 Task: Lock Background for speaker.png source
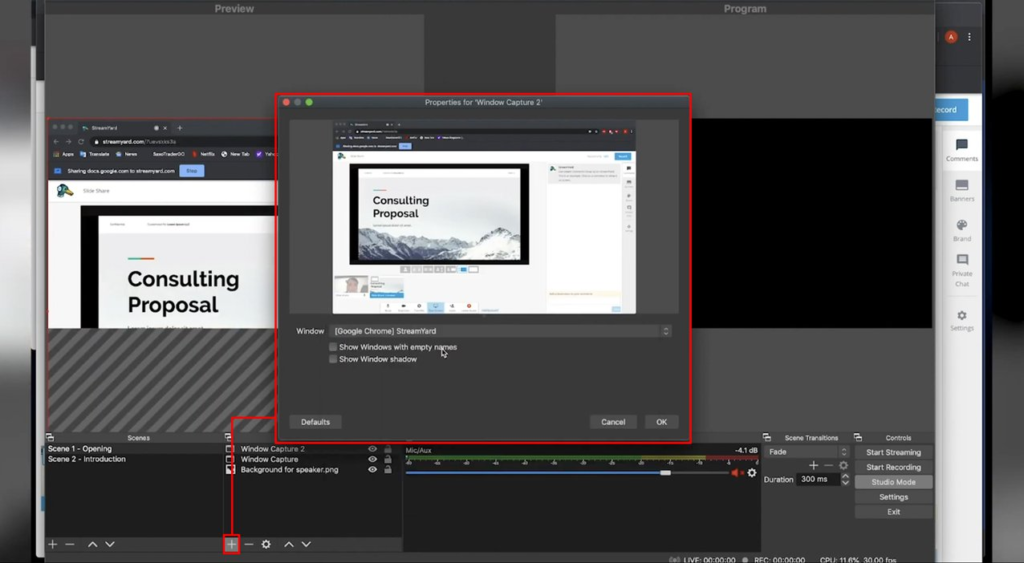tap(388, 470)
